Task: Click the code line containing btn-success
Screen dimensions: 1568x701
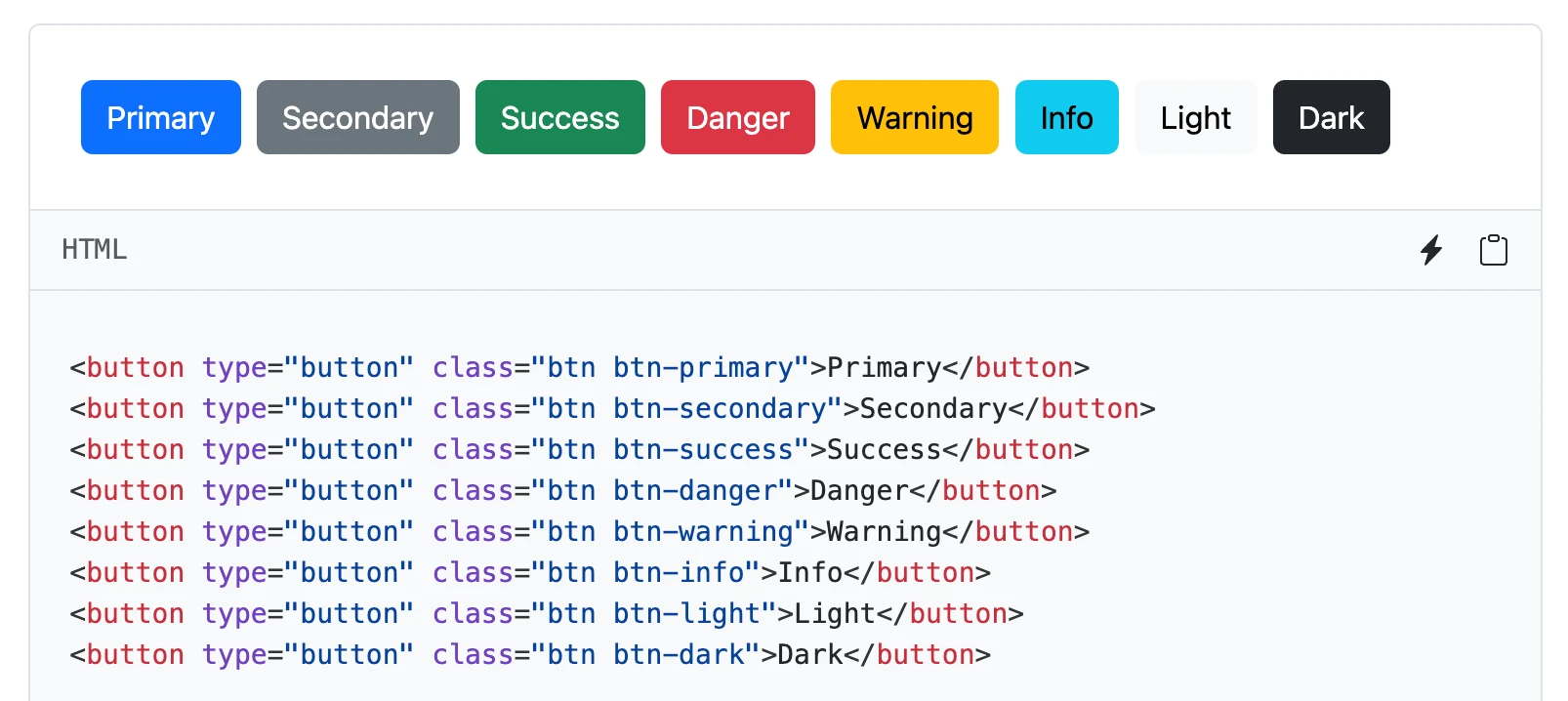Action: coord(580,450)
